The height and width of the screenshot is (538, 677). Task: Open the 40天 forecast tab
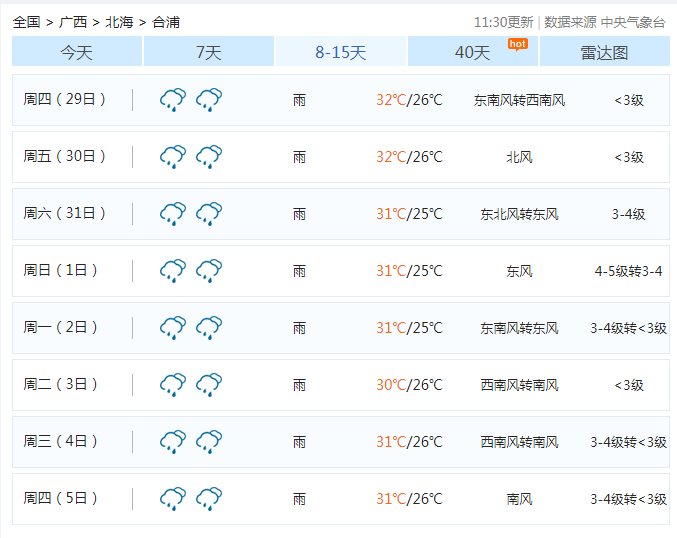[x=472, y=52]
